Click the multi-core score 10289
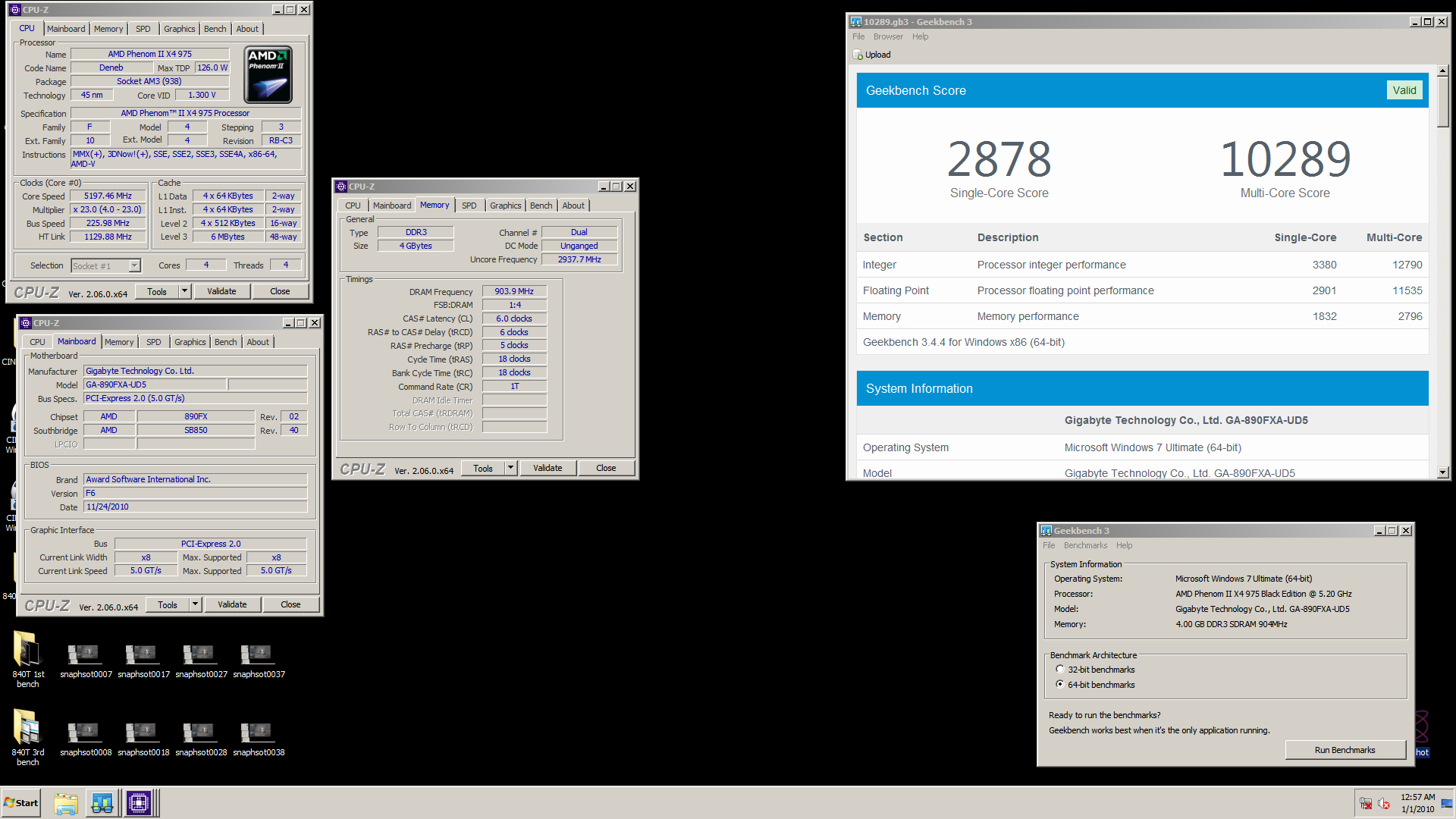Image resolution: width=1456 pixels, height=819 pixels. 1285,159
